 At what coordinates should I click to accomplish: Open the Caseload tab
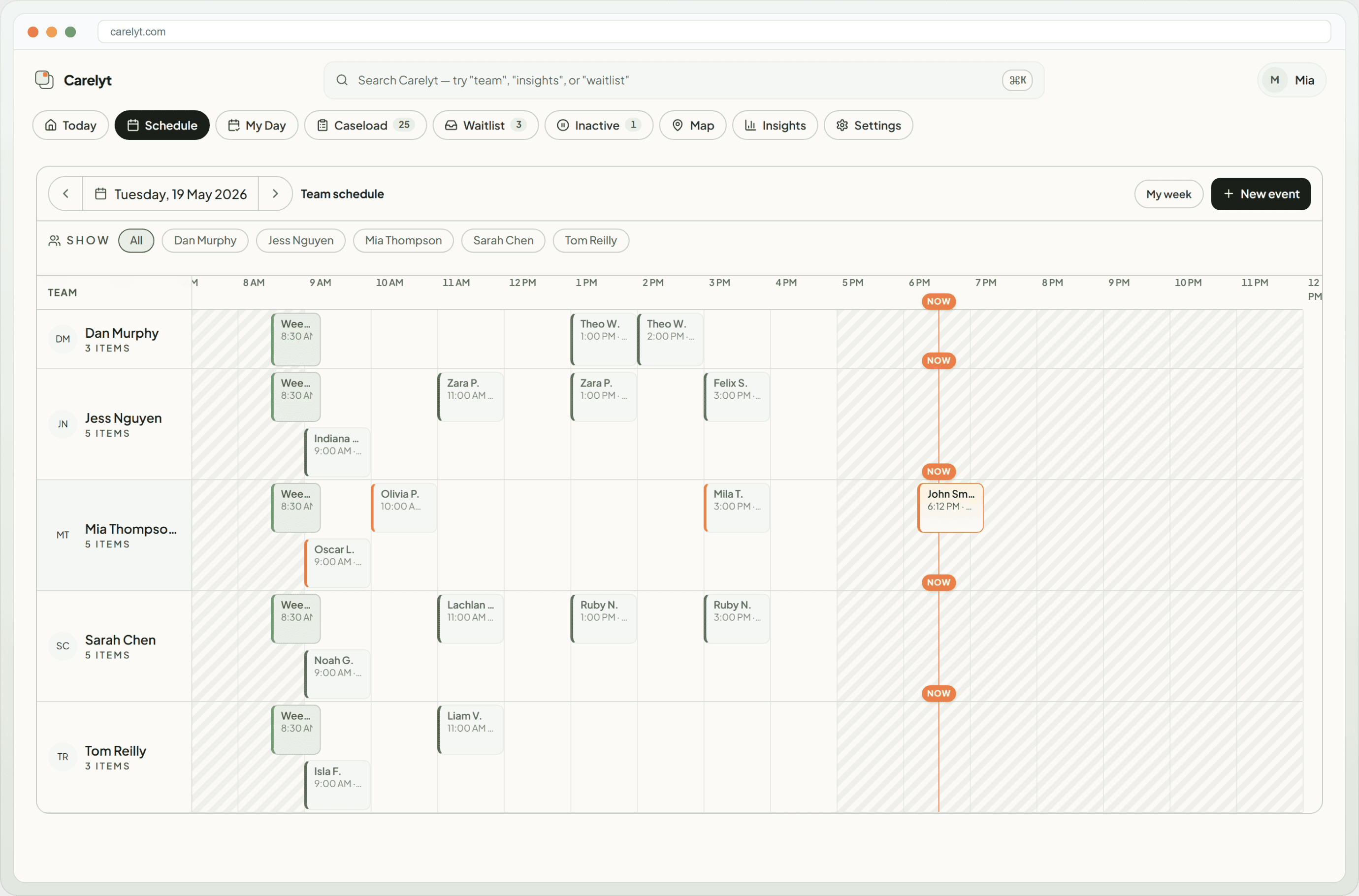(365, 125)
